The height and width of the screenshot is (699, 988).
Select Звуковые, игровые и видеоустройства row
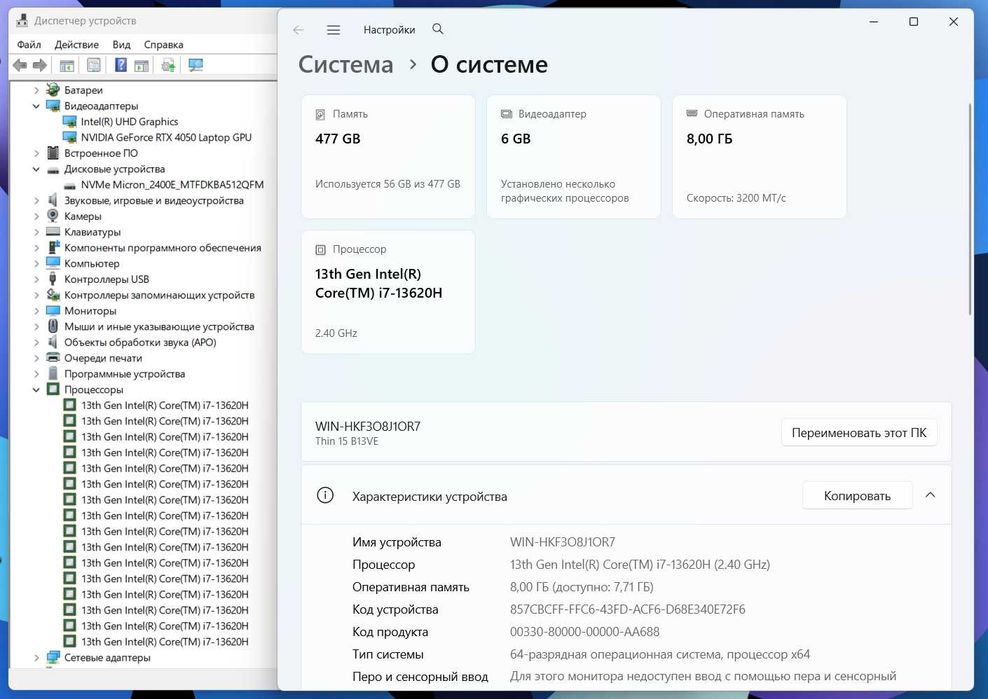(154, 200)
